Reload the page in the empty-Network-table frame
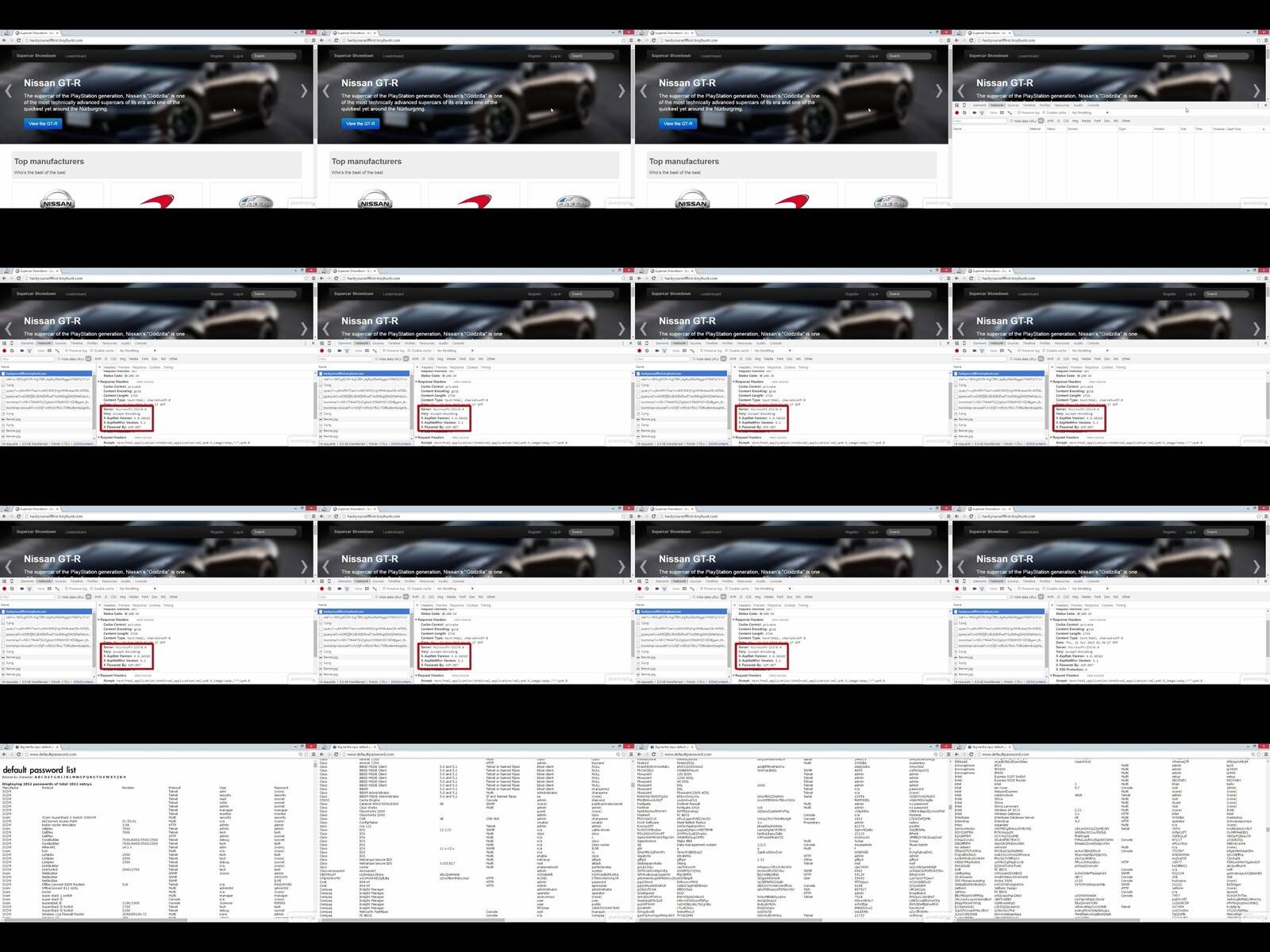The height and width of the screenshot is (952, 1270). [971, 40]
